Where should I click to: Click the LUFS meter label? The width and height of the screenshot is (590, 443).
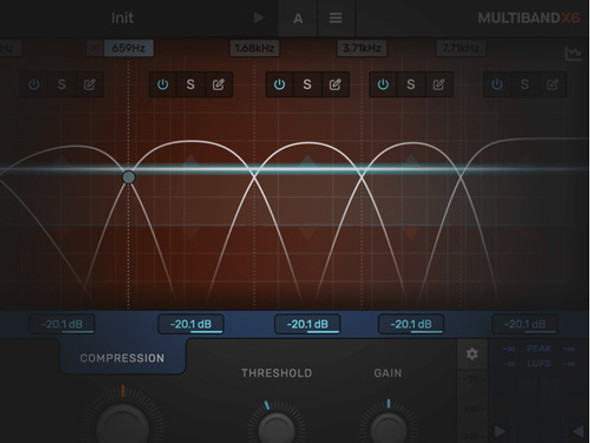(x=538, y=364)
